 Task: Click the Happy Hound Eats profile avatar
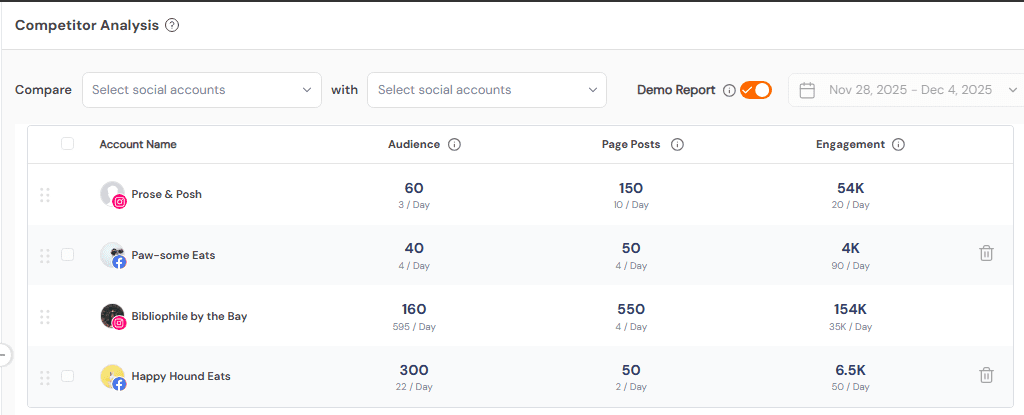[x=113, y=377]
